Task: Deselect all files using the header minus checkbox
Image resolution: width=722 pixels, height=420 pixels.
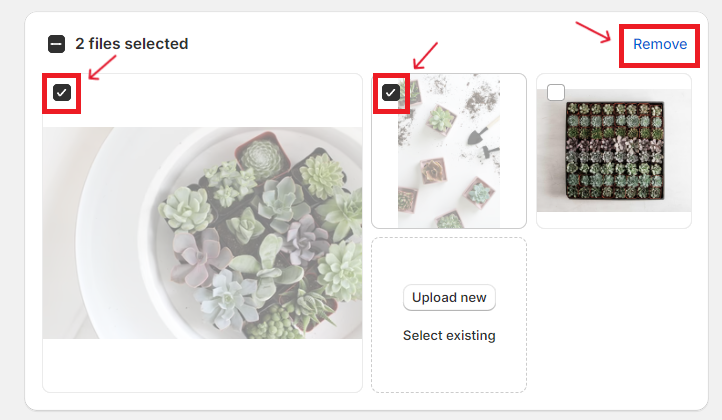Action: click(57, 44)
